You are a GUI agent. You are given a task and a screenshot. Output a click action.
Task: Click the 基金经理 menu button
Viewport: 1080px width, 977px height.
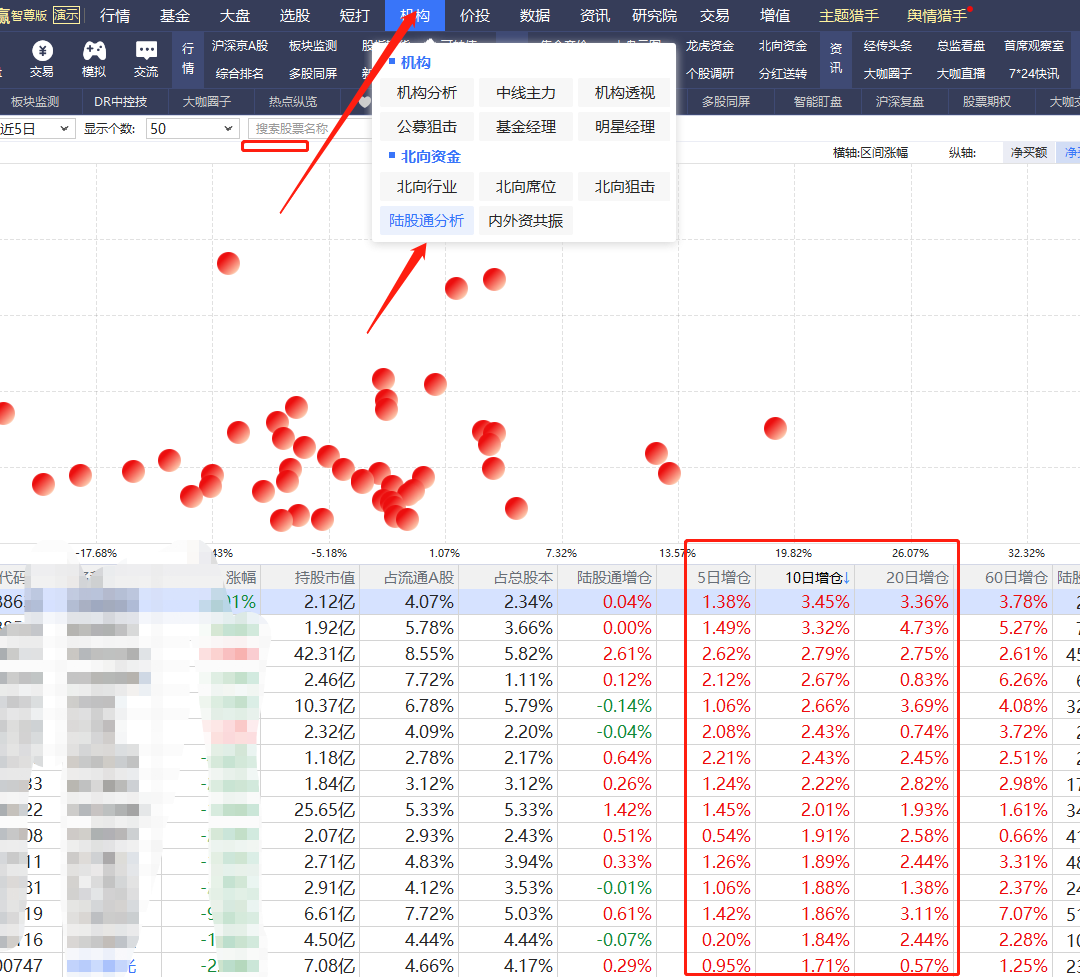[526, 127]
